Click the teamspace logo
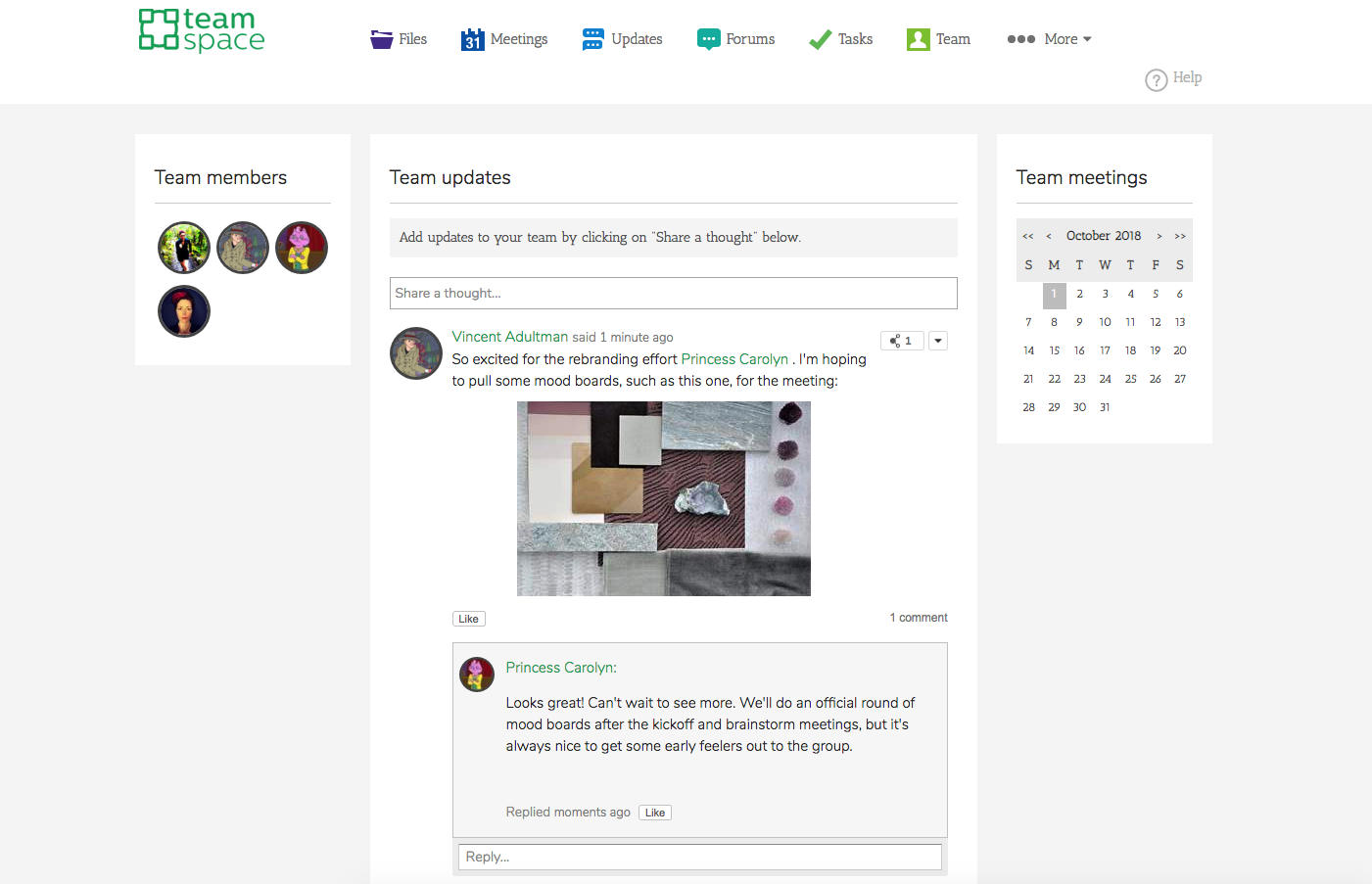Screen dimensions: 1372x884 pos(202,30)
